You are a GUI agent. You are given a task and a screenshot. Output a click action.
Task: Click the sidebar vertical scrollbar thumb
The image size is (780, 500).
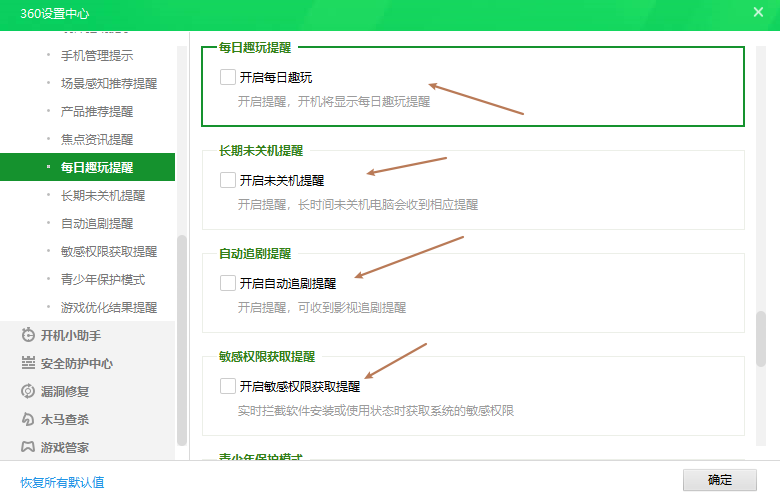tap(182, 340)
